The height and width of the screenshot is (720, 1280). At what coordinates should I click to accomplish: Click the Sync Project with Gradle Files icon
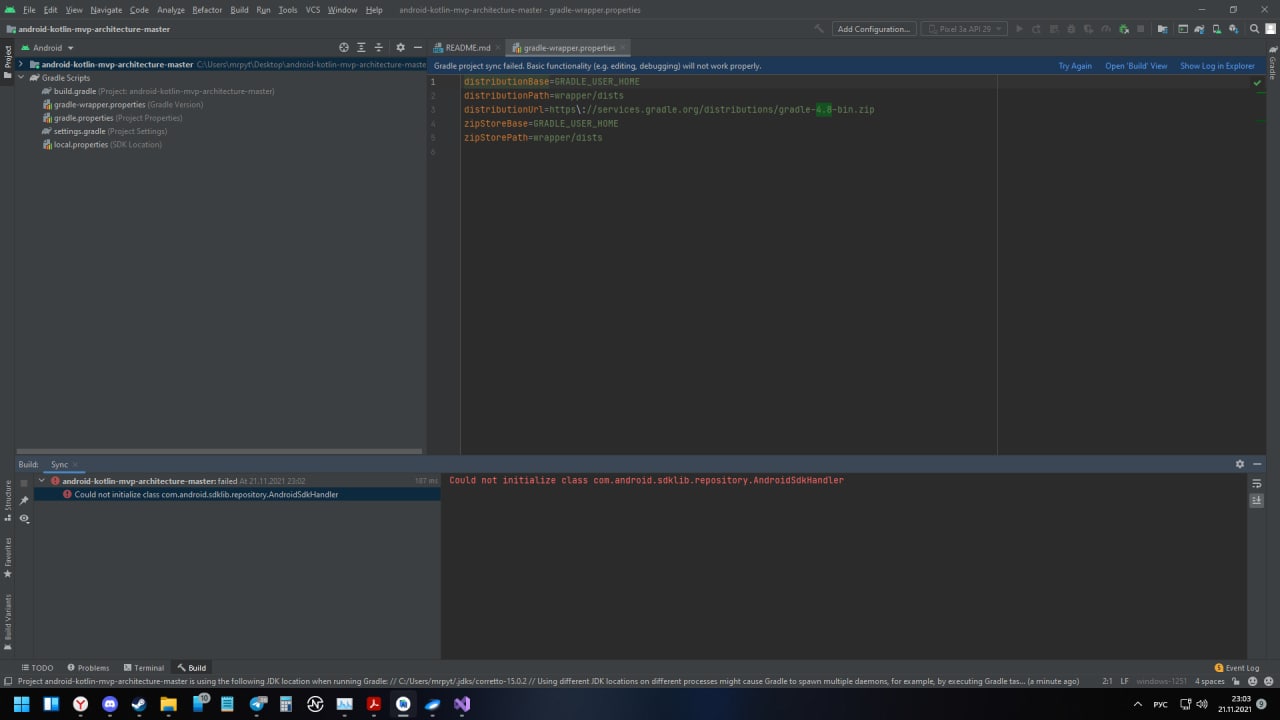1200,29
